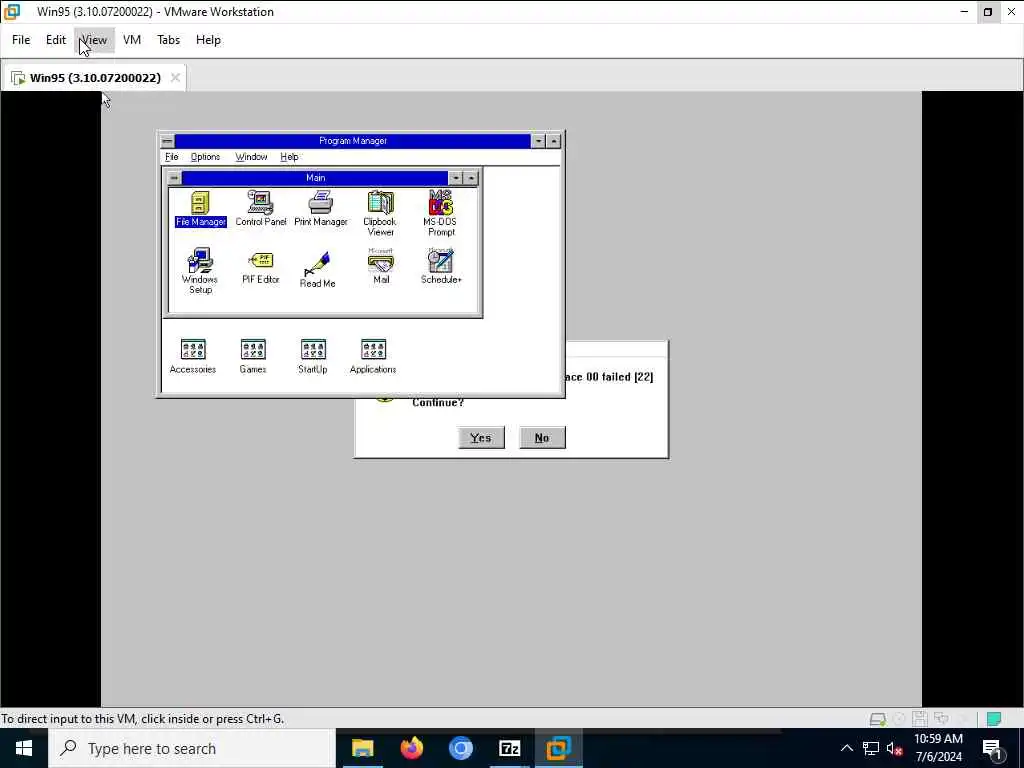Open Program Manager's Options menu

tap(205, 157)
